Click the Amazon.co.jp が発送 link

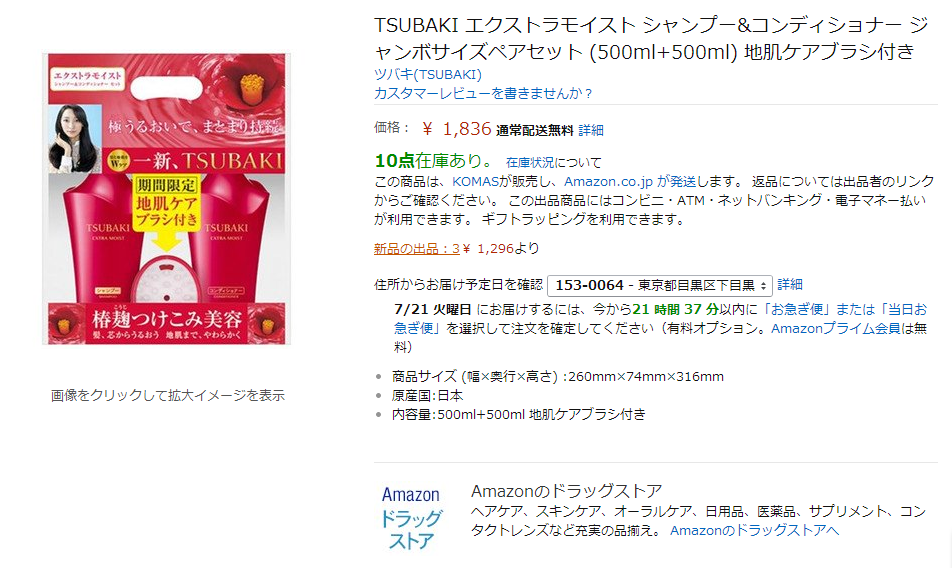(x=630, y=181)
